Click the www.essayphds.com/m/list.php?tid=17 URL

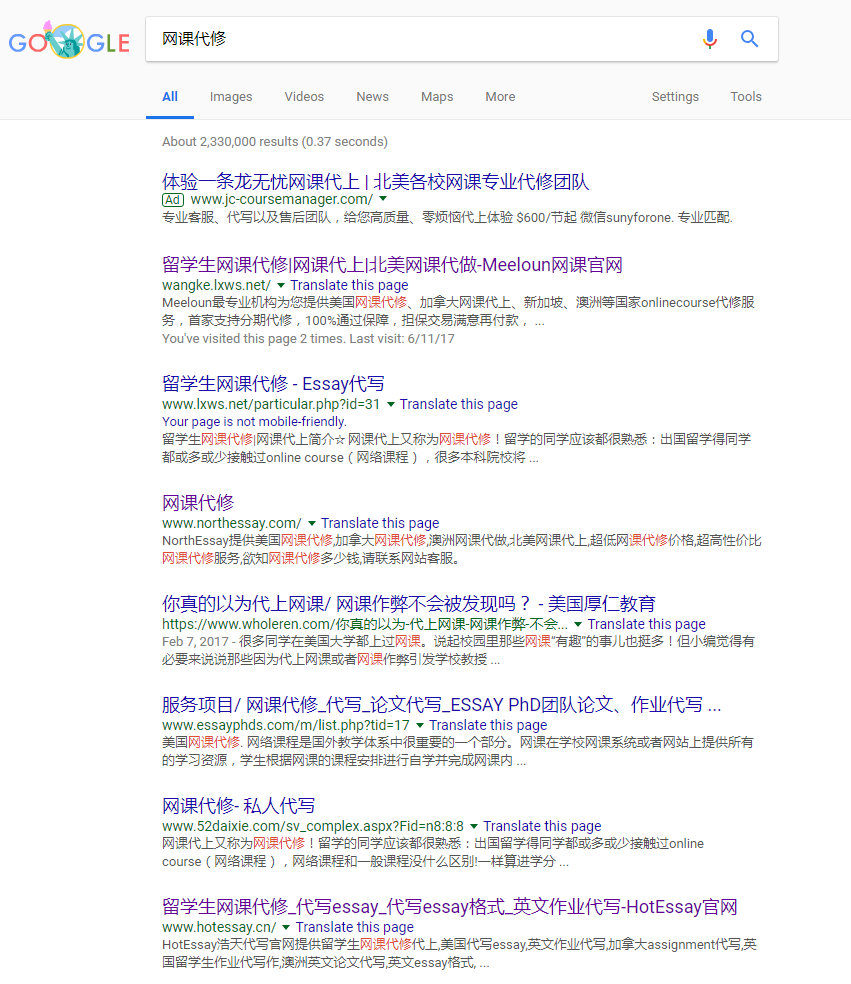286,725
